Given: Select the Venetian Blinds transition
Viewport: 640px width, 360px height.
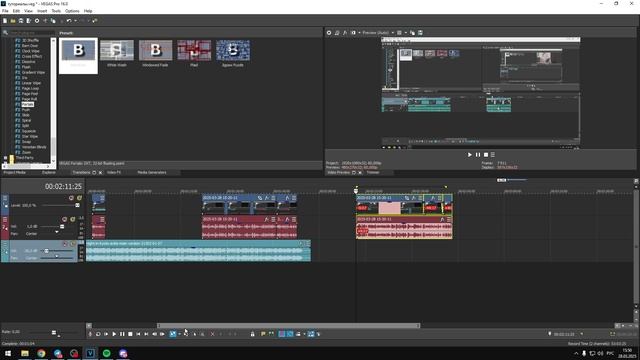Looking at the screenshot, I should 34,147.
